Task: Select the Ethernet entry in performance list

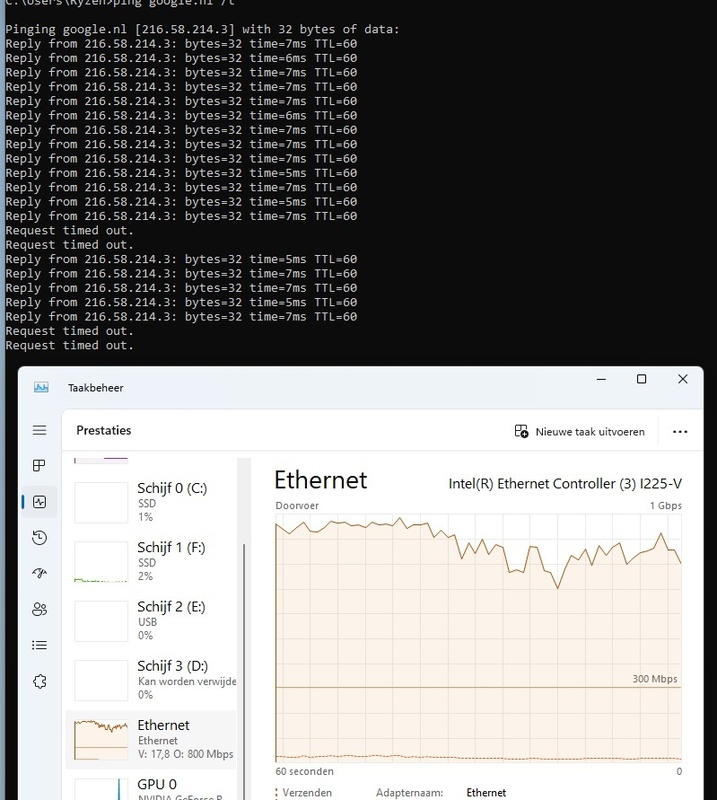Action: point(152,739)
